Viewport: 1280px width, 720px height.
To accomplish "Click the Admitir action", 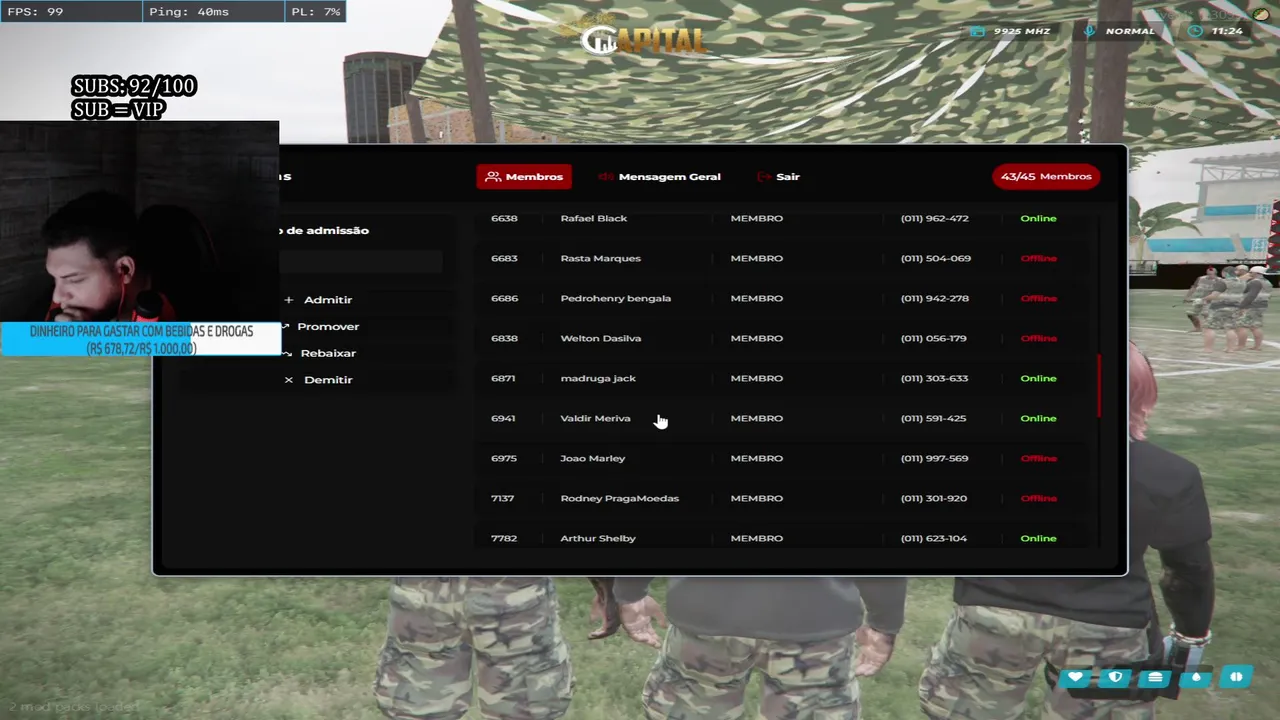I will pos(328,300).
